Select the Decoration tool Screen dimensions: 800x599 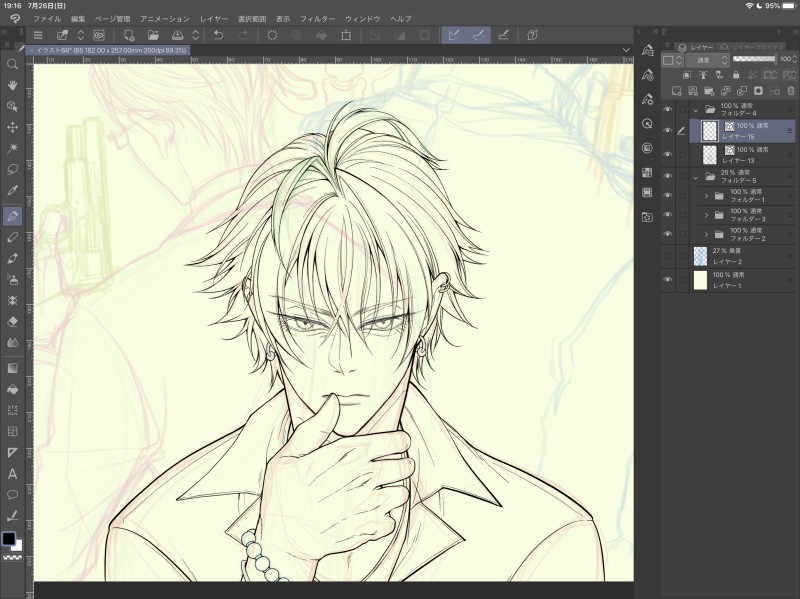click(x=13, y=301)
